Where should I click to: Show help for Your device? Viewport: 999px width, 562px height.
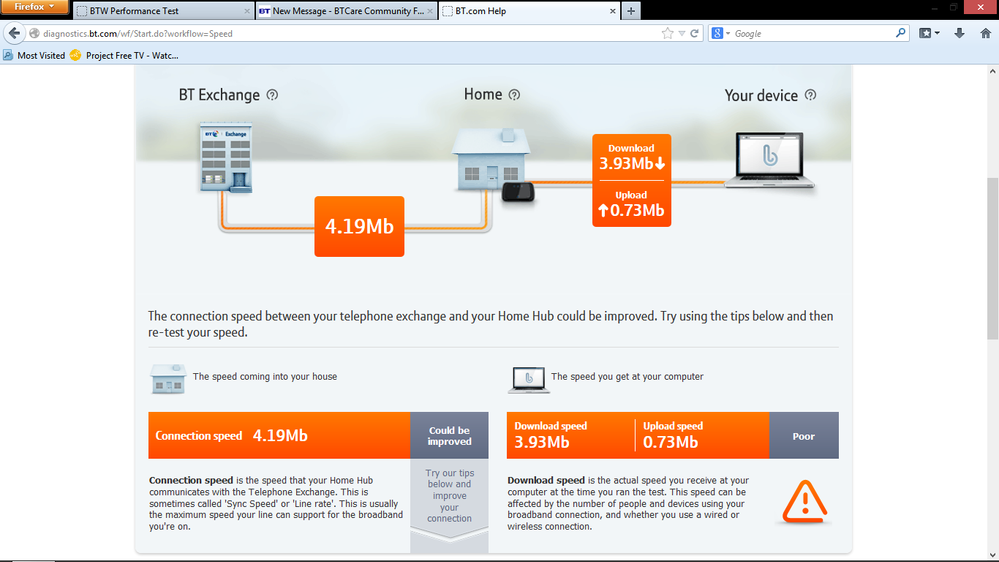point(810,95)
